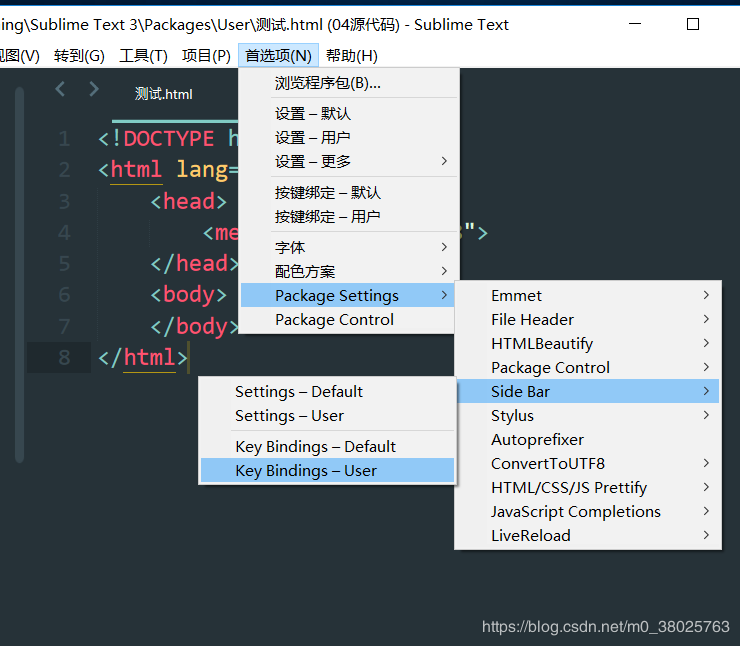Choose Key Bindings – Default entry

pos(327,446)
